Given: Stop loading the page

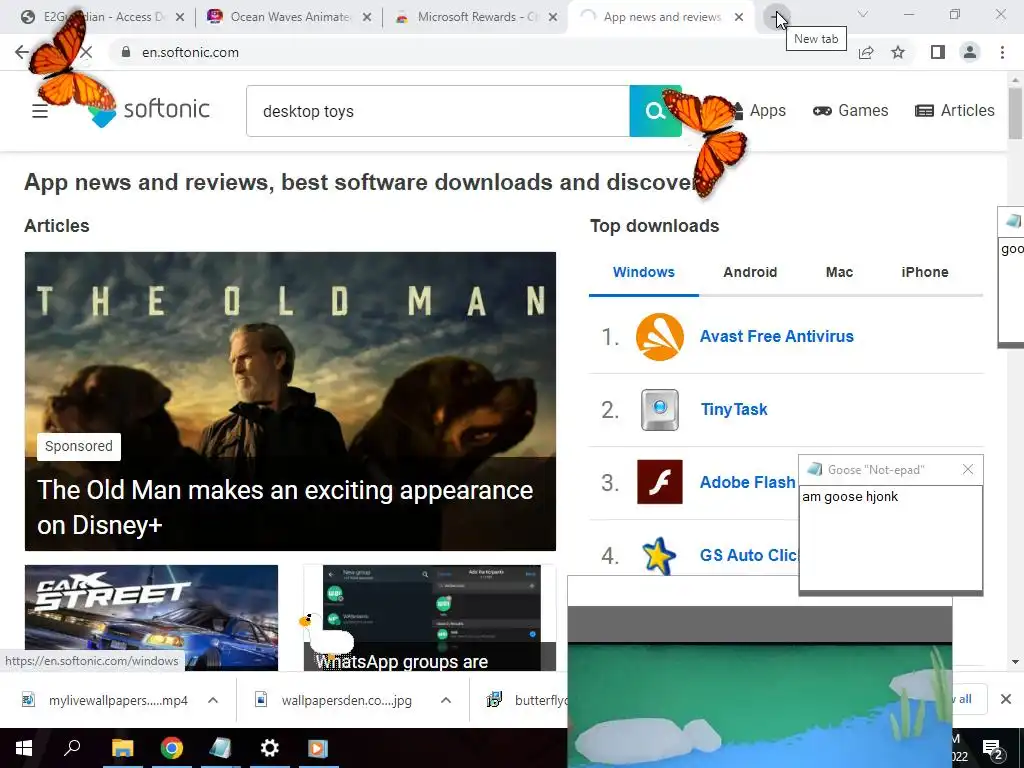Looking at the screenshot, I should 86,52.
